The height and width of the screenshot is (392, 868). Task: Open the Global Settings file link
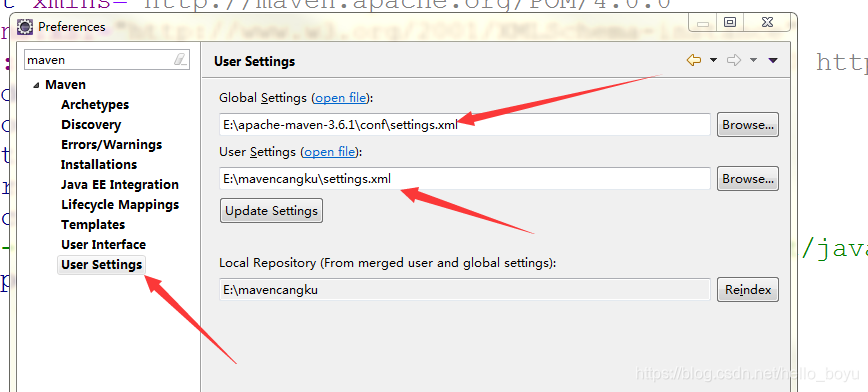[x=341, y=98]
